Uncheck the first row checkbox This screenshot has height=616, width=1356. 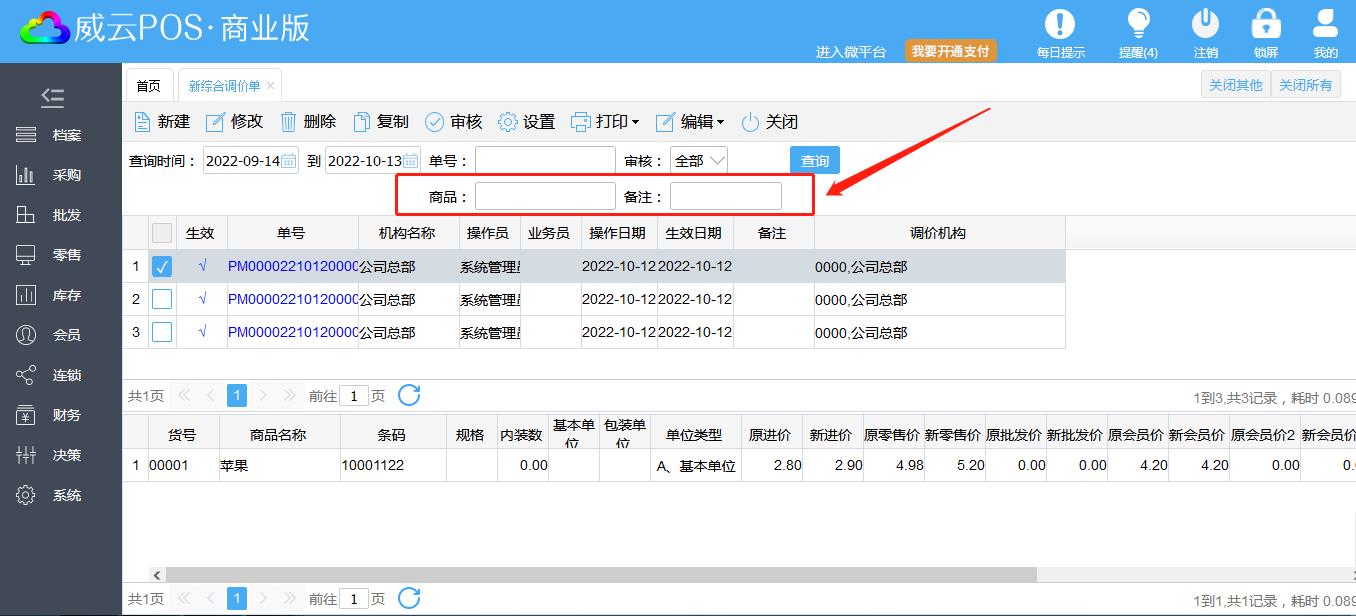click(162, 267)
